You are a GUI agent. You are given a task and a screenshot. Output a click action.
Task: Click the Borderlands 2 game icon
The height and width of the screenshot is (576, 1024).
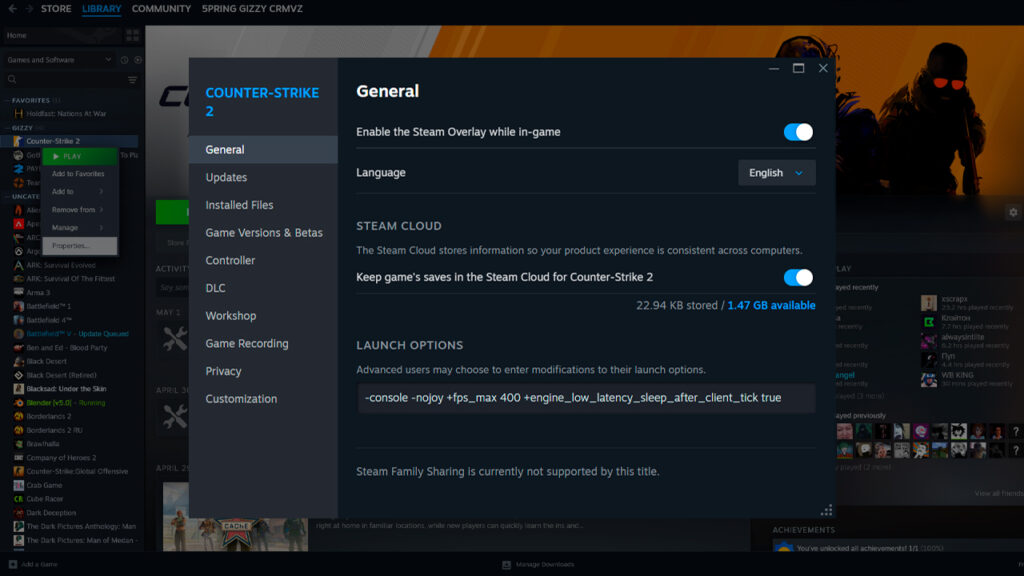18,416
